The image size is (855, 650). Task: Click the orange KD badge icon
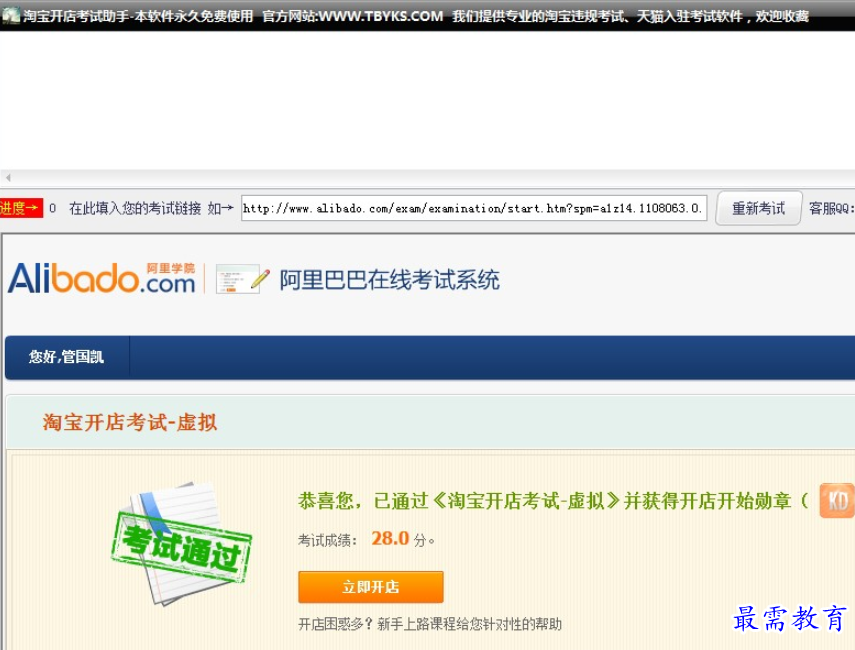click(837, 500)
